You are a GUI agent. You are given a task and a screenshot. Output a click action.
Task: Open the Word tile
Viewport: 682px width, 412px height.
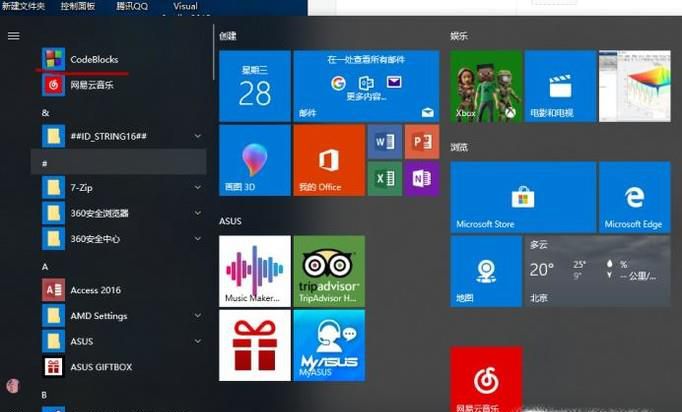[384, 142]
